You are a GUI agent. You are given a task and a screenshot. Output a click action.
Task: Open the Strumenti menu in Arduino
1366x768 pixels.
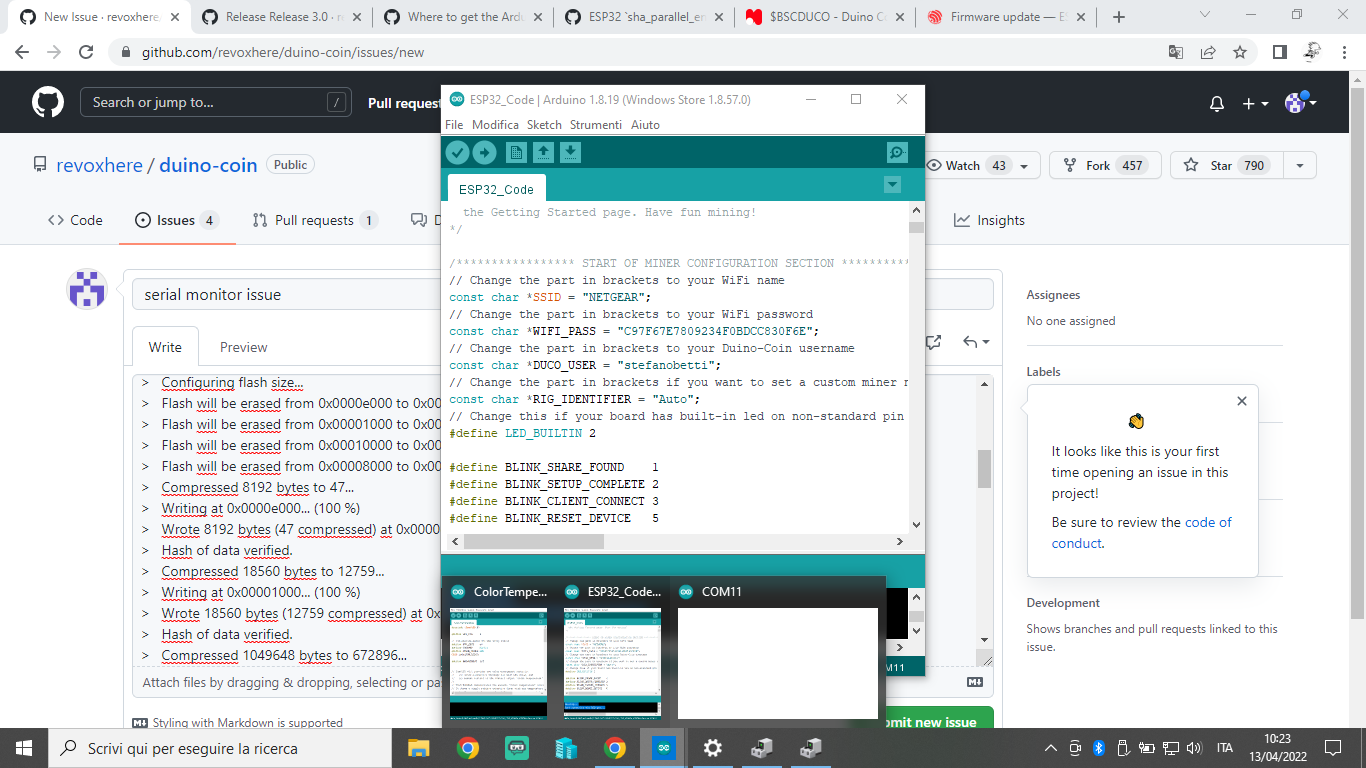596,125
